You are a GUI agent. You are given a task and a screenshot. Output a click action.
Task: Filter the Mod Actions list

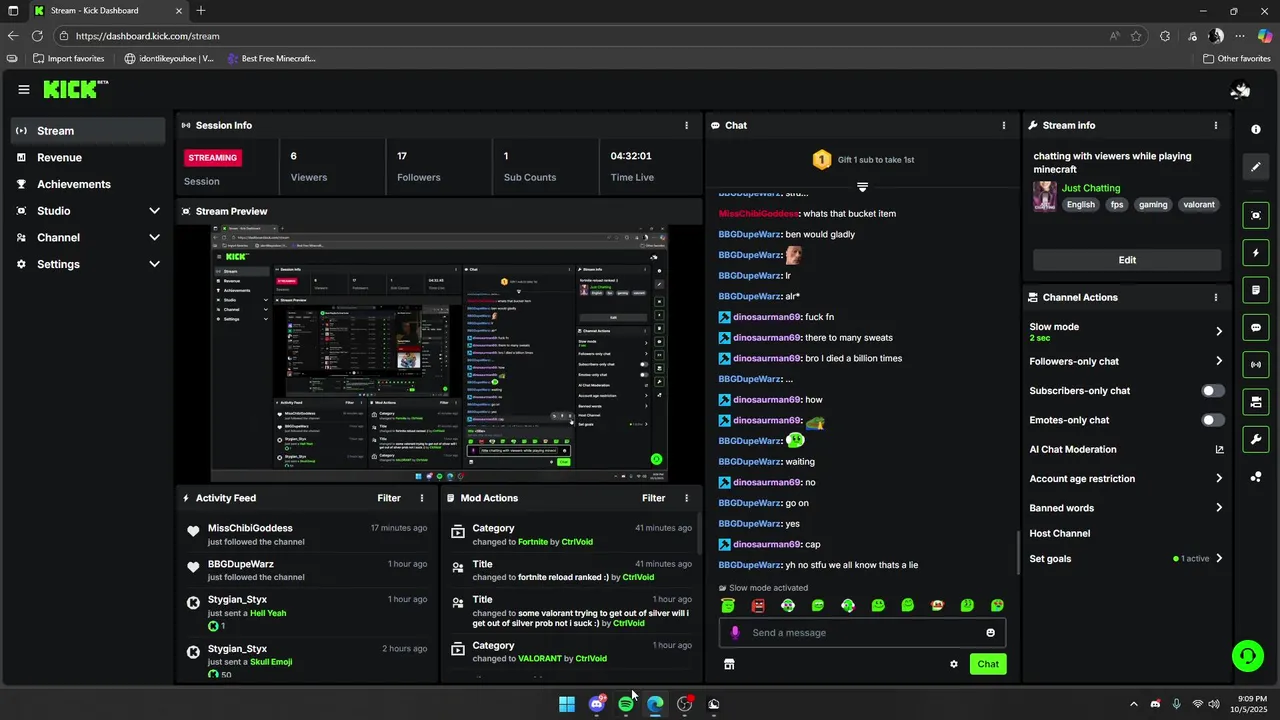[x=654, y=498]
